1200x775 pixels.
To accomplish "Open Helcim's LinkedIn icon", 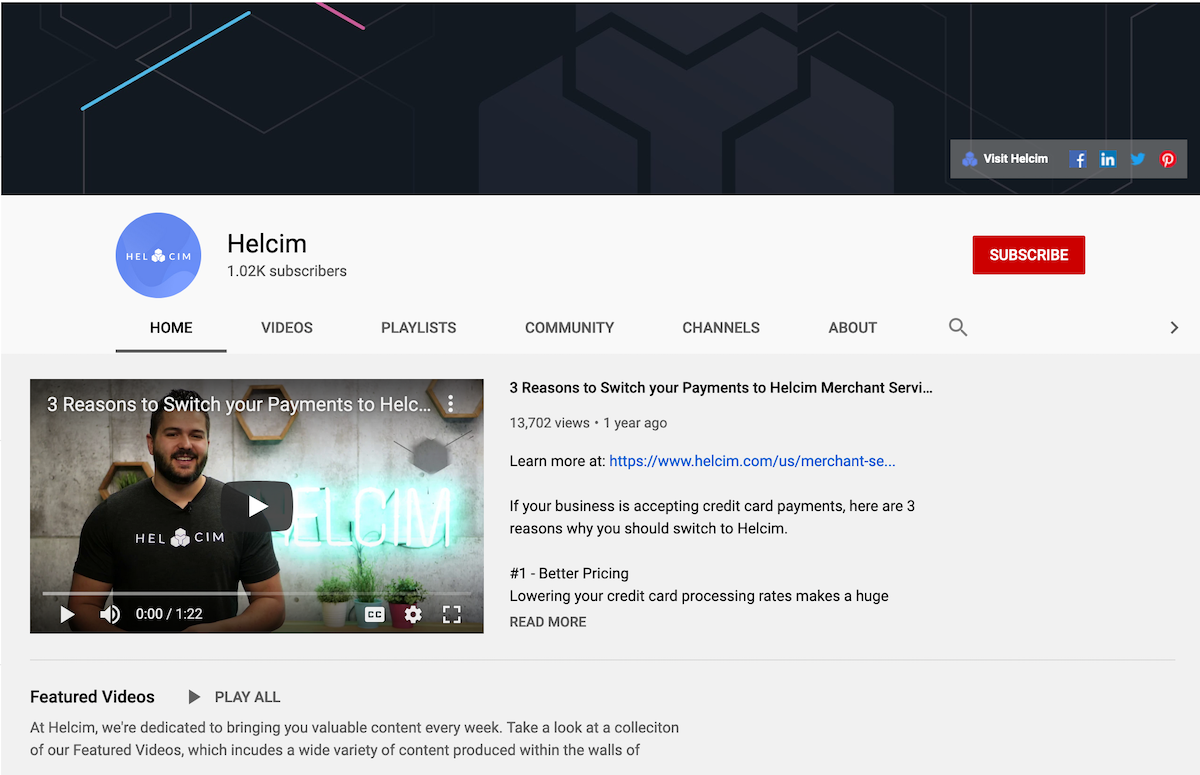I will click(1108, 159).
